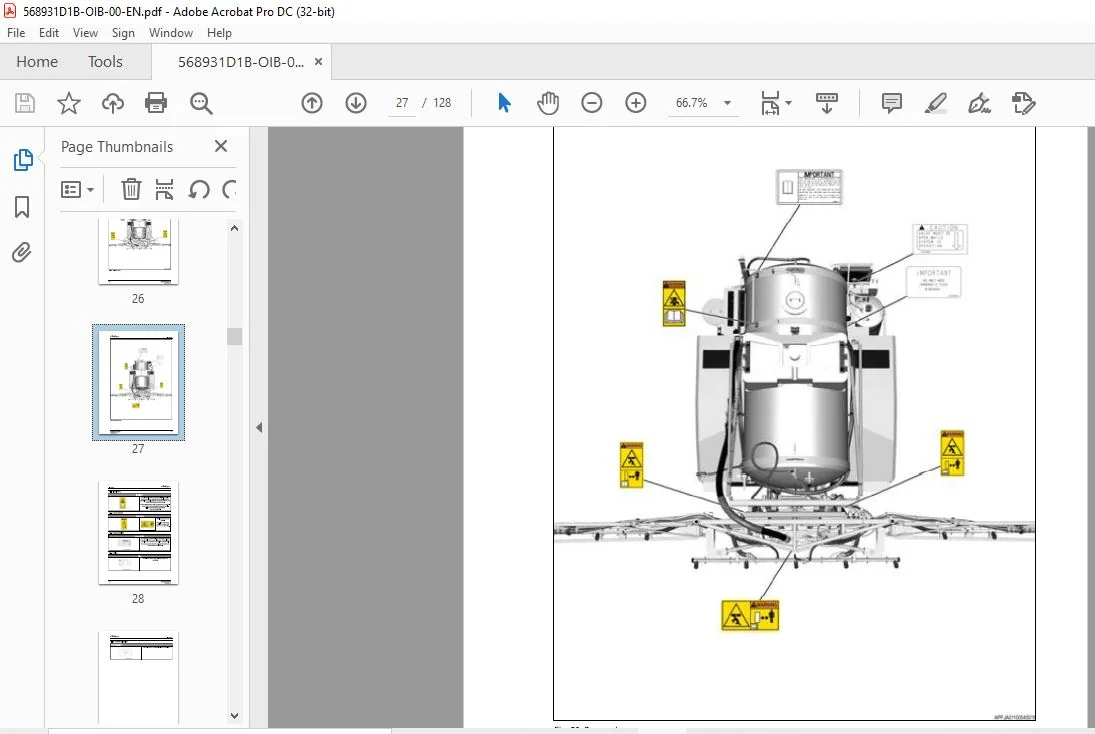Close the 568931D1B-OIB document tab
This screenshot has width=1095, height=734.
(318, 61)
